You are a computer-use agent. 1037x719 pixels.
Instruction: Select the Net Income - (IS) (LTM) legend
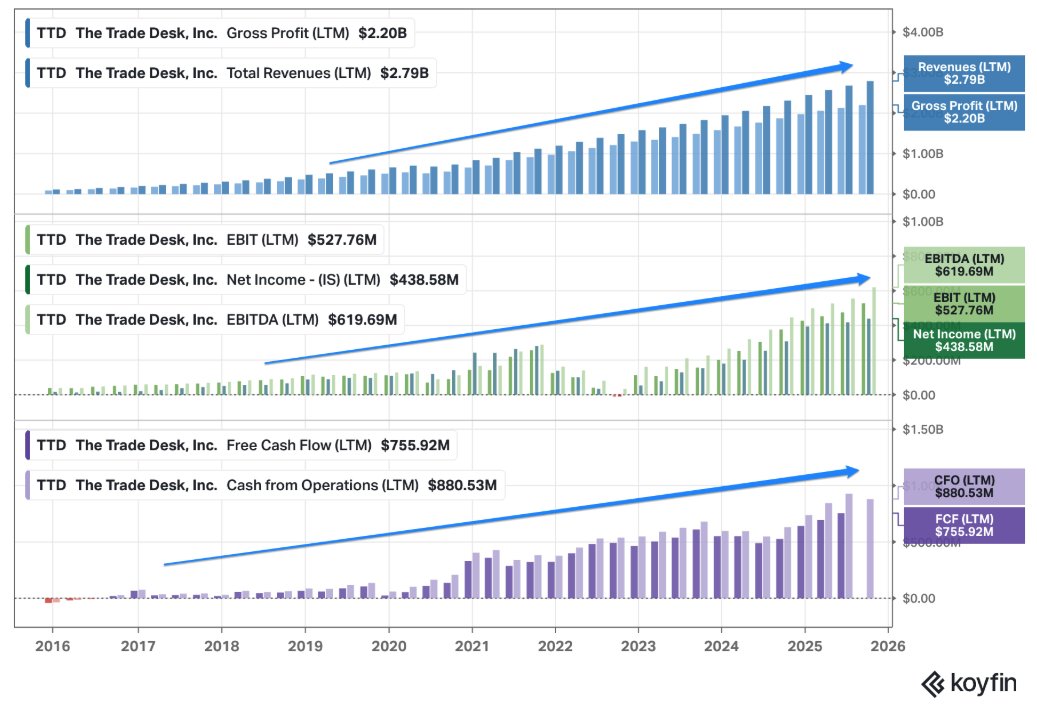coord(245,280)
